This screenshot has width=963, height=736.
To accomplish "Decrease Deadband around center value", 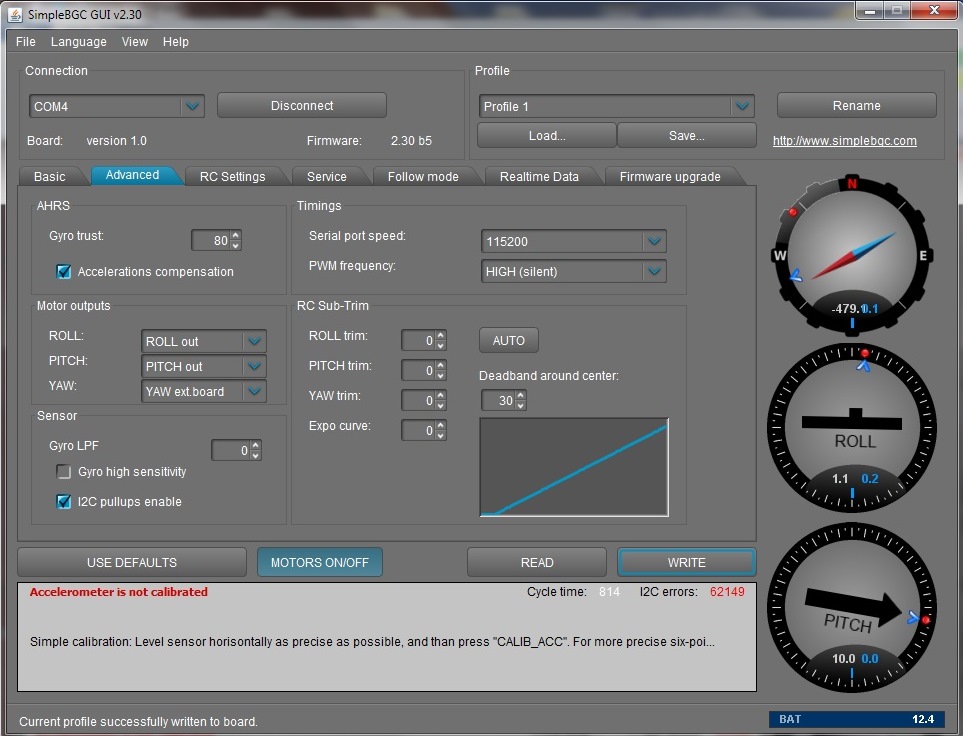I will 520,405.
